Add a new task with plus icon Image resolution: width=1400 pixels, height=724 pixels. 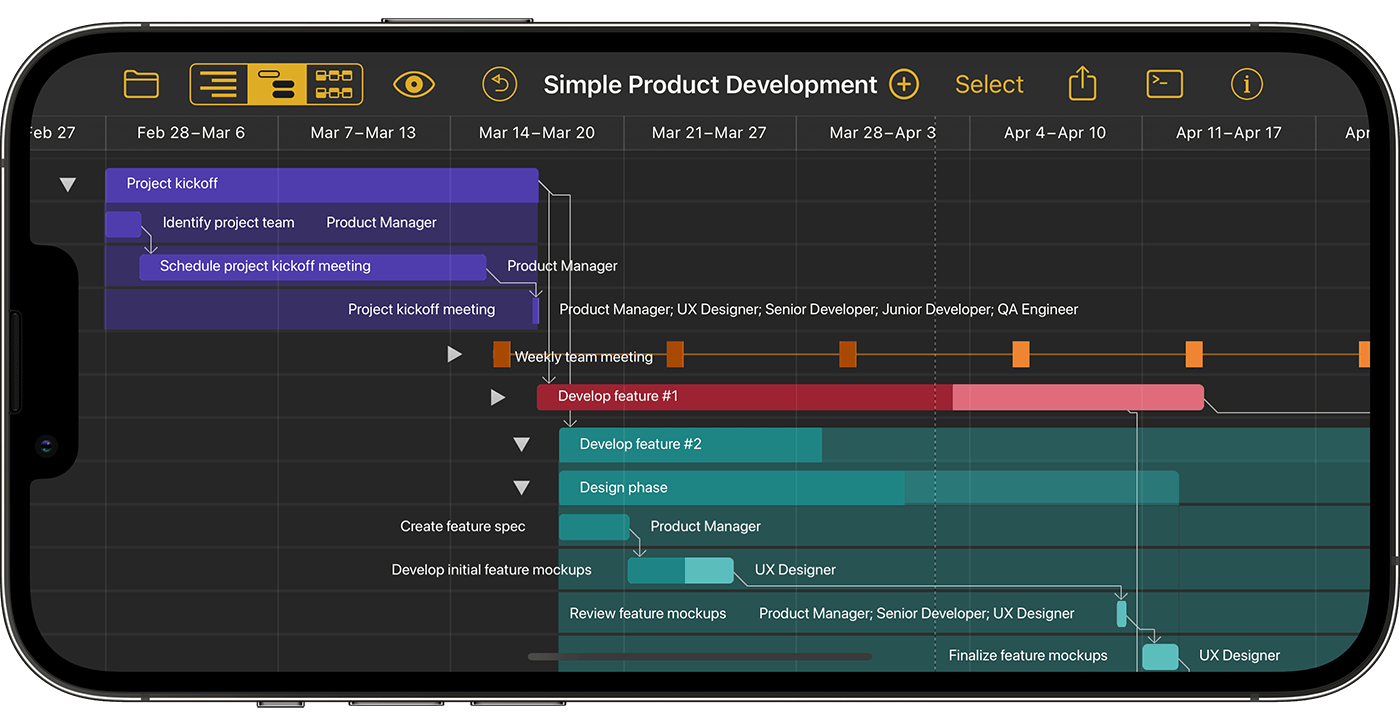click(x=904, y=84)
